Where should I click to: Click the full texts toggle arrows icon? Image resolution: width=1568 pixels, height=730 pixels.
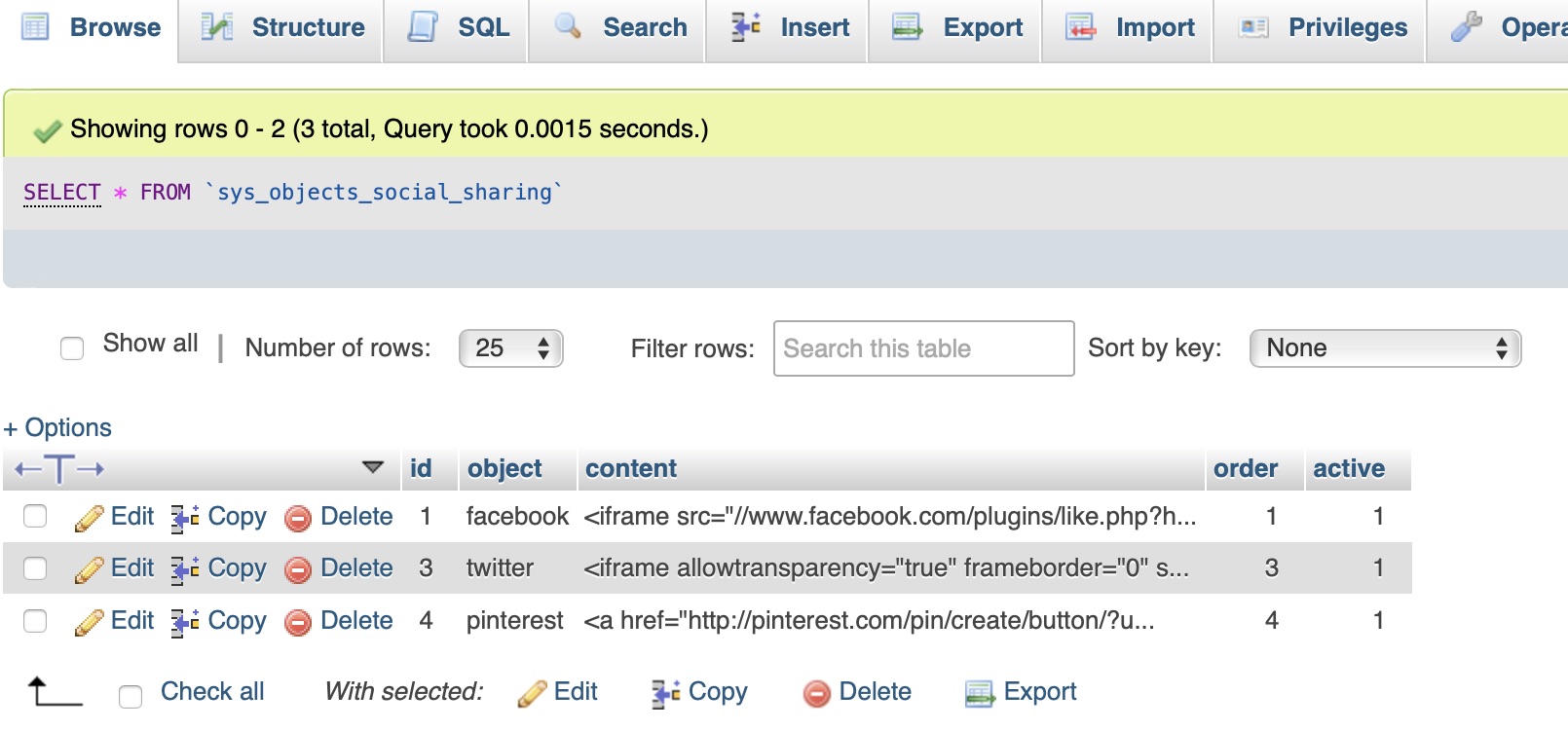(x=59, y=469)
